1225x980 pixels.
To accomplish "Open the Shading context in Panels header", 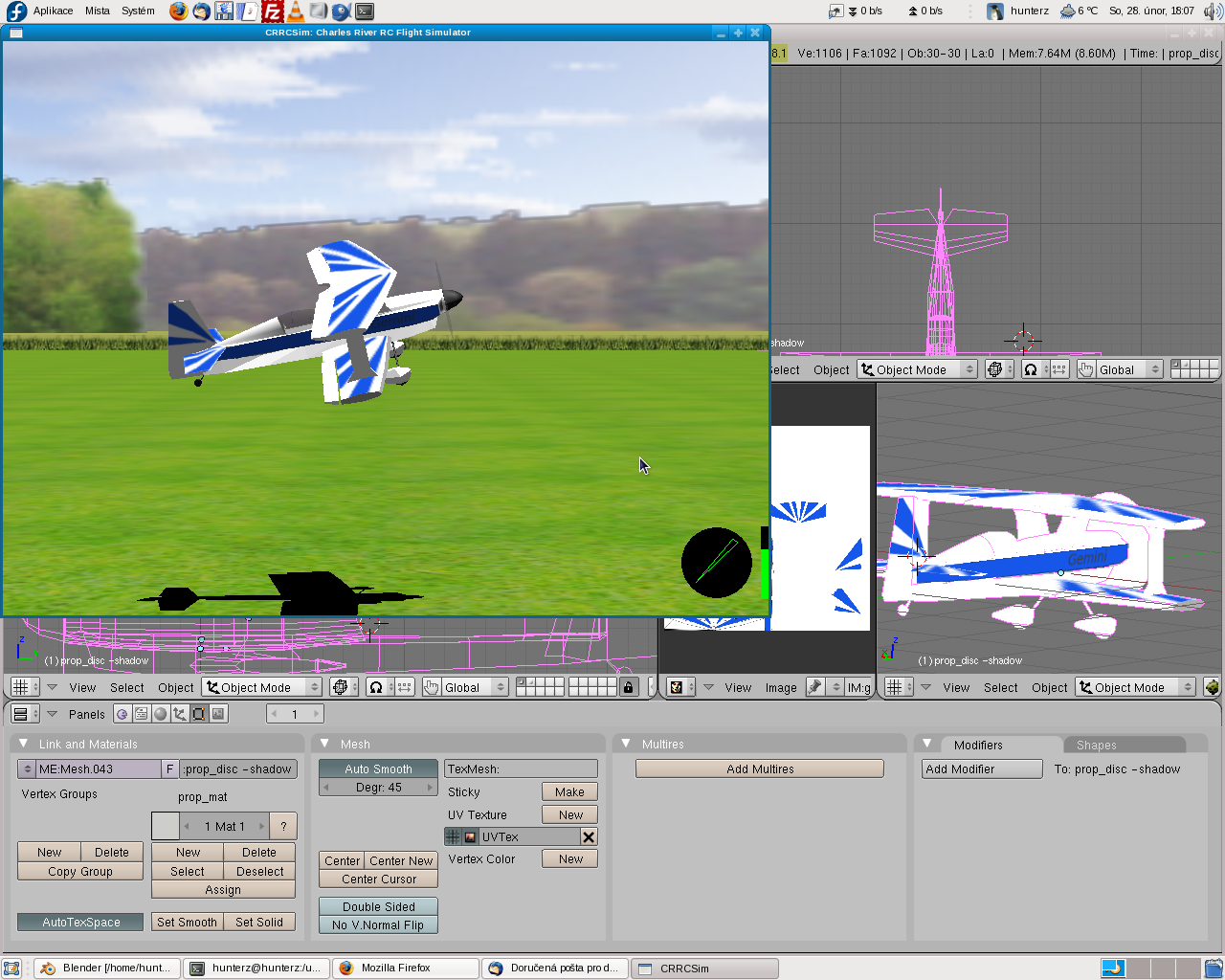I will (x=161, y=714).
